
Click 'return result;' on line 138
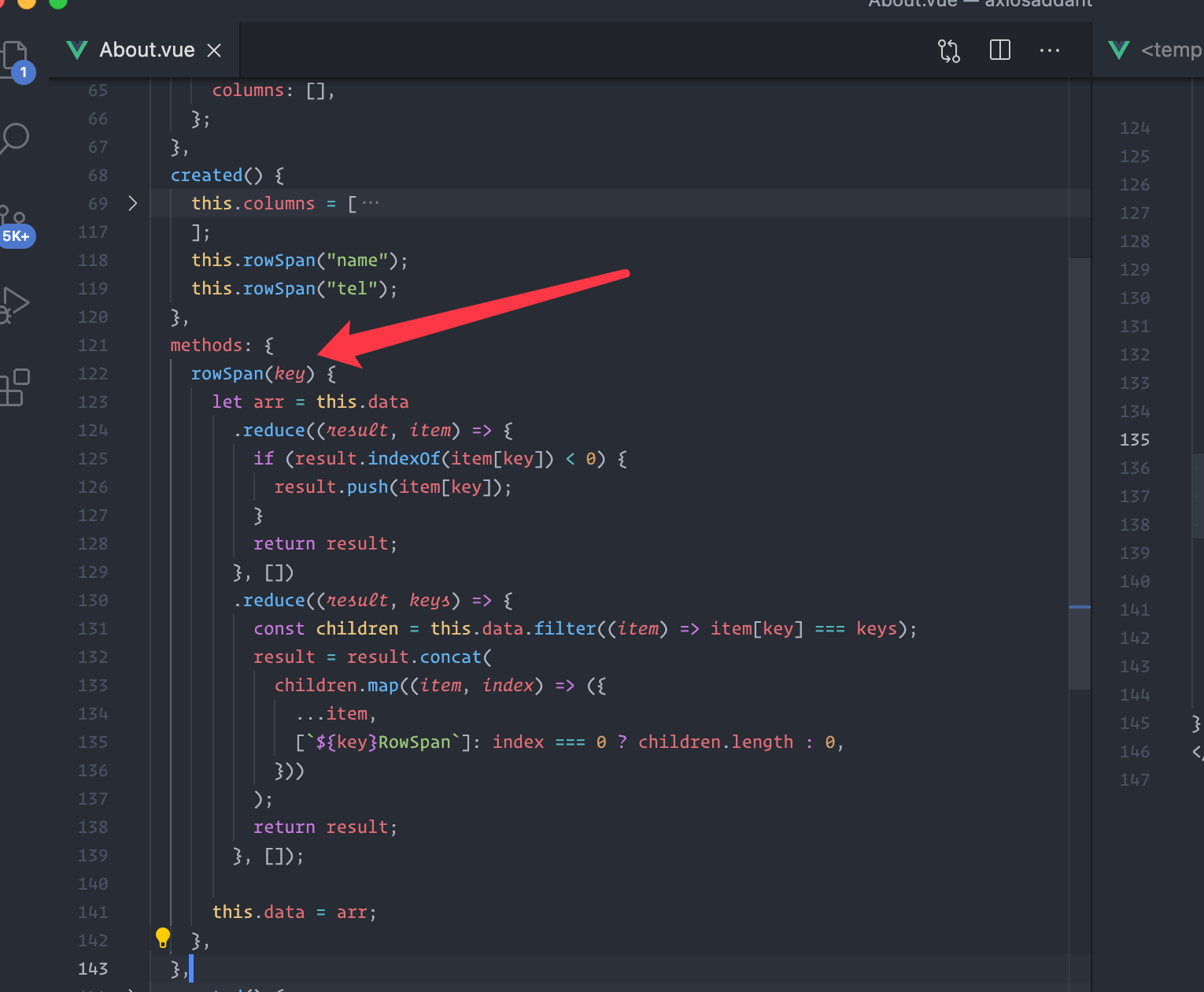pyautogui.click(x=326, y=827)
